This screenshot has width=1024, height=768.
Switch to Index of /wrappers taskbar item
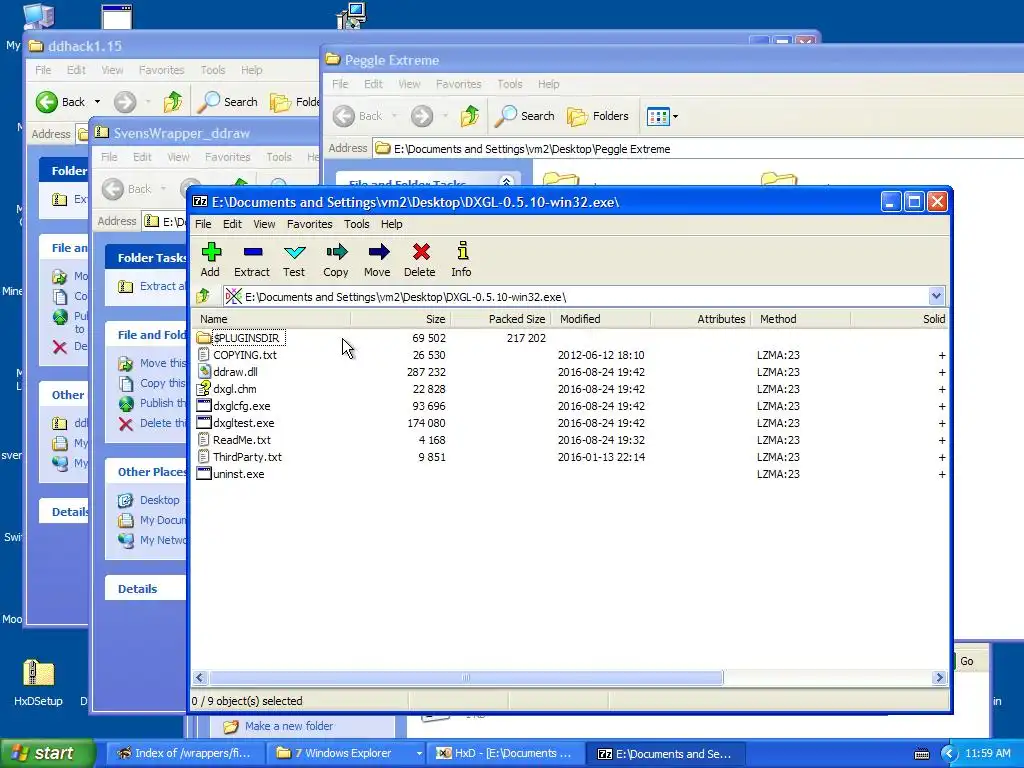pyautogui.click(x=186, y=753)
